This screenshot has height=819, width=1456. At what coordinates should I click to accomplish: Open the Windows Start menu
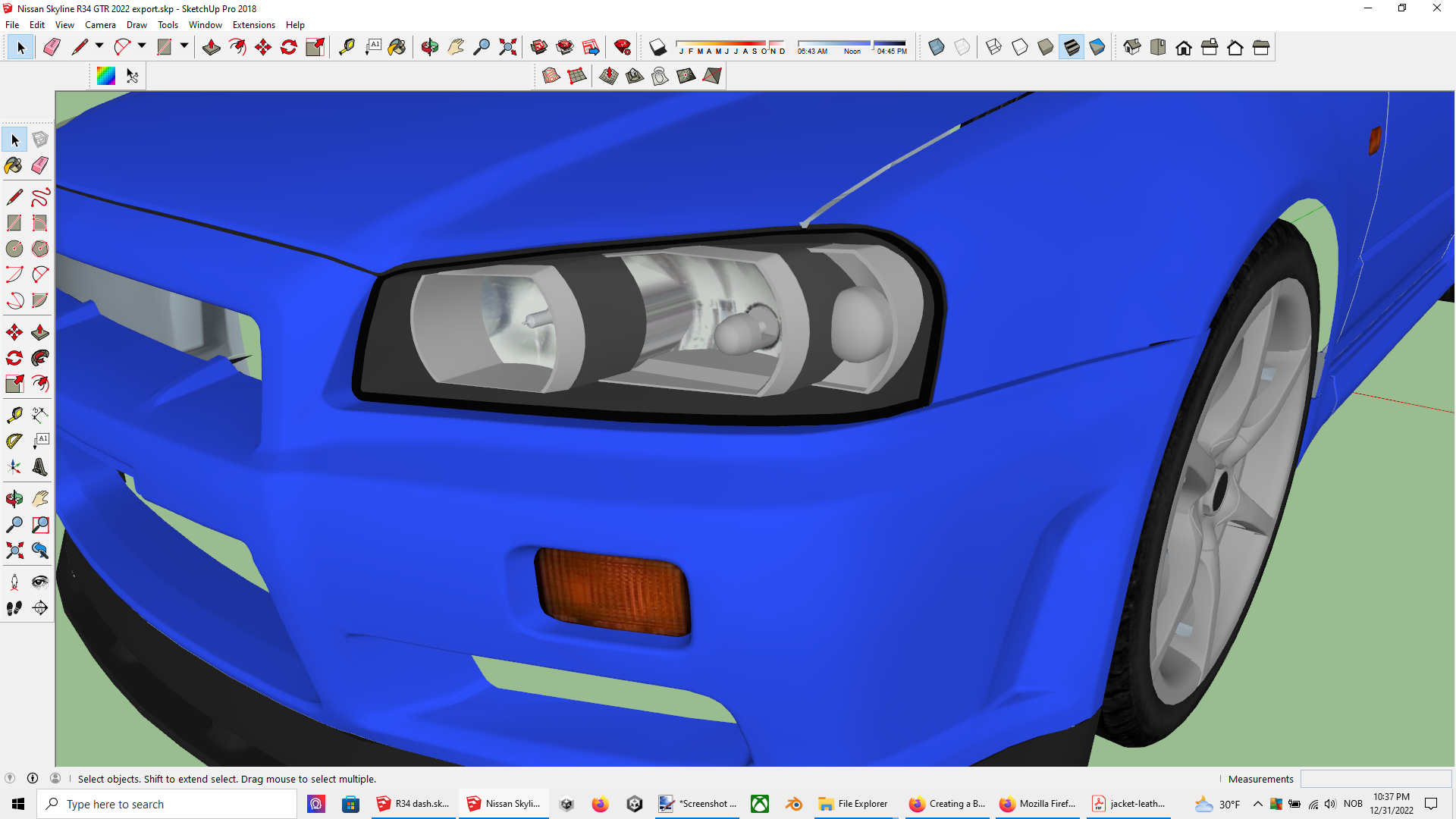pyautogui.click(x=18, y=804)
